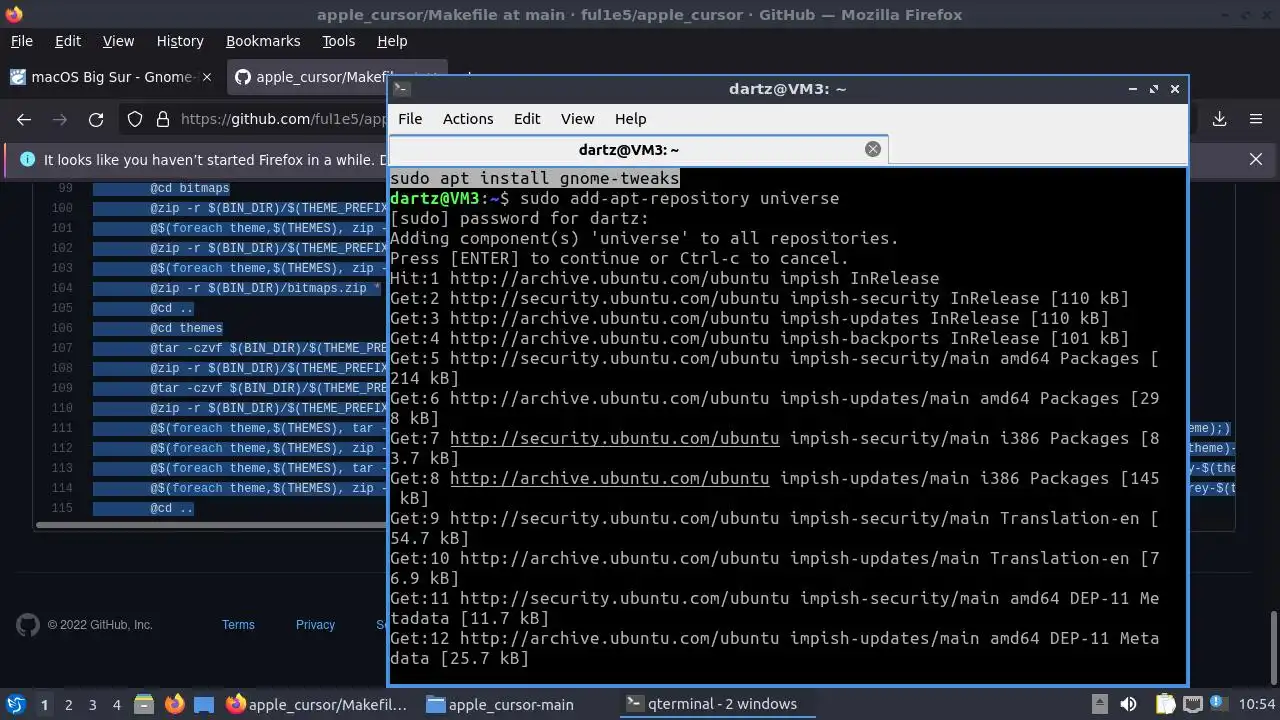The width and height of the screenshot is (1280, 720).
Task: Click line number 99 in the Makefile
Action: 65,188
